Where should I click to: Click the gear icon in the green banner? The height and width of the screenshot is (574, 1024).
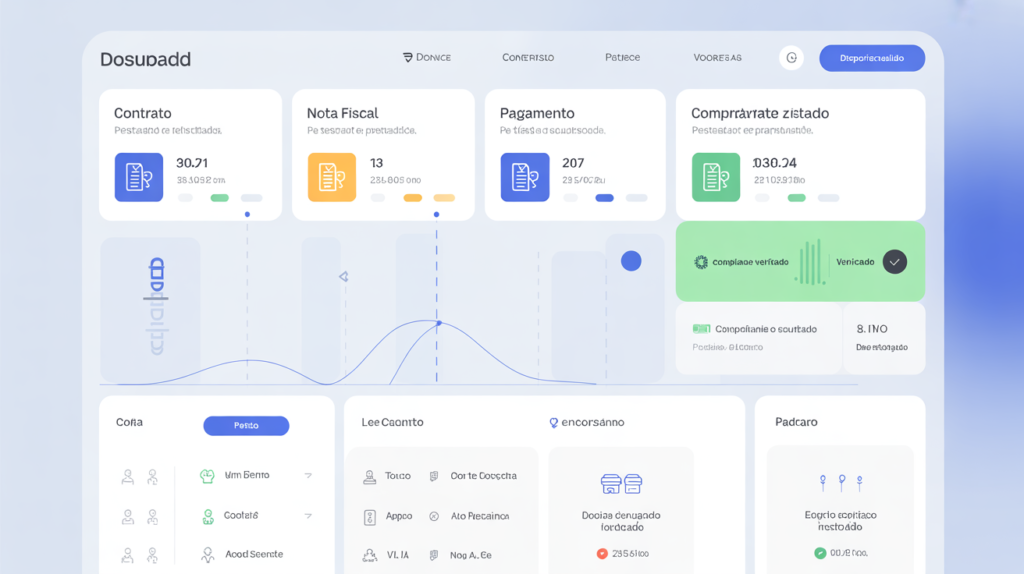click(x=701, y=262)
